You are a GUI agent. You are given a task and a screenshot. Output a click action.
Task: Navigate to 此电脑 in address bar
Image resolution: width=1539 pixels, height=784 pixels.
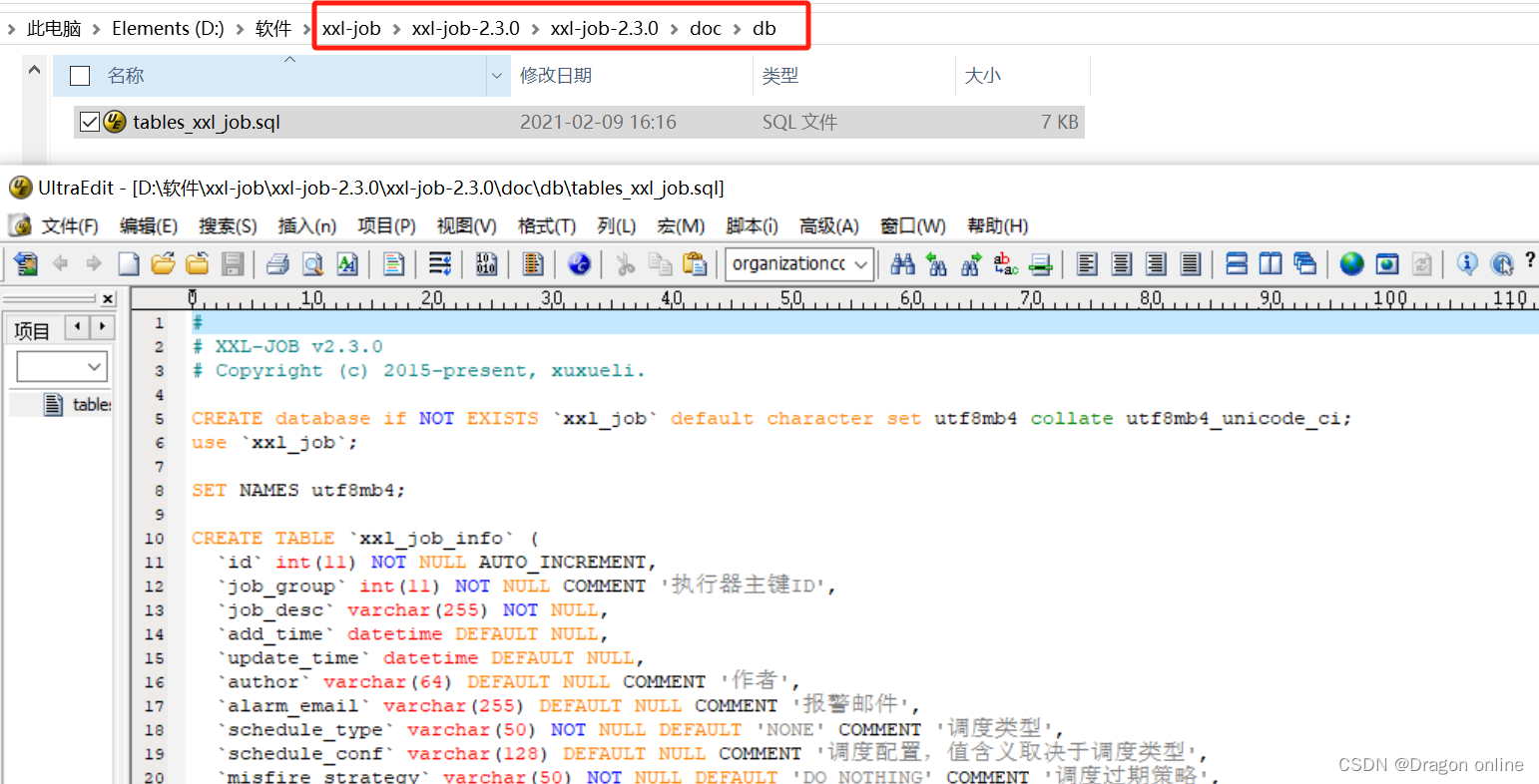pyautogui.click(x=54, y=29)
